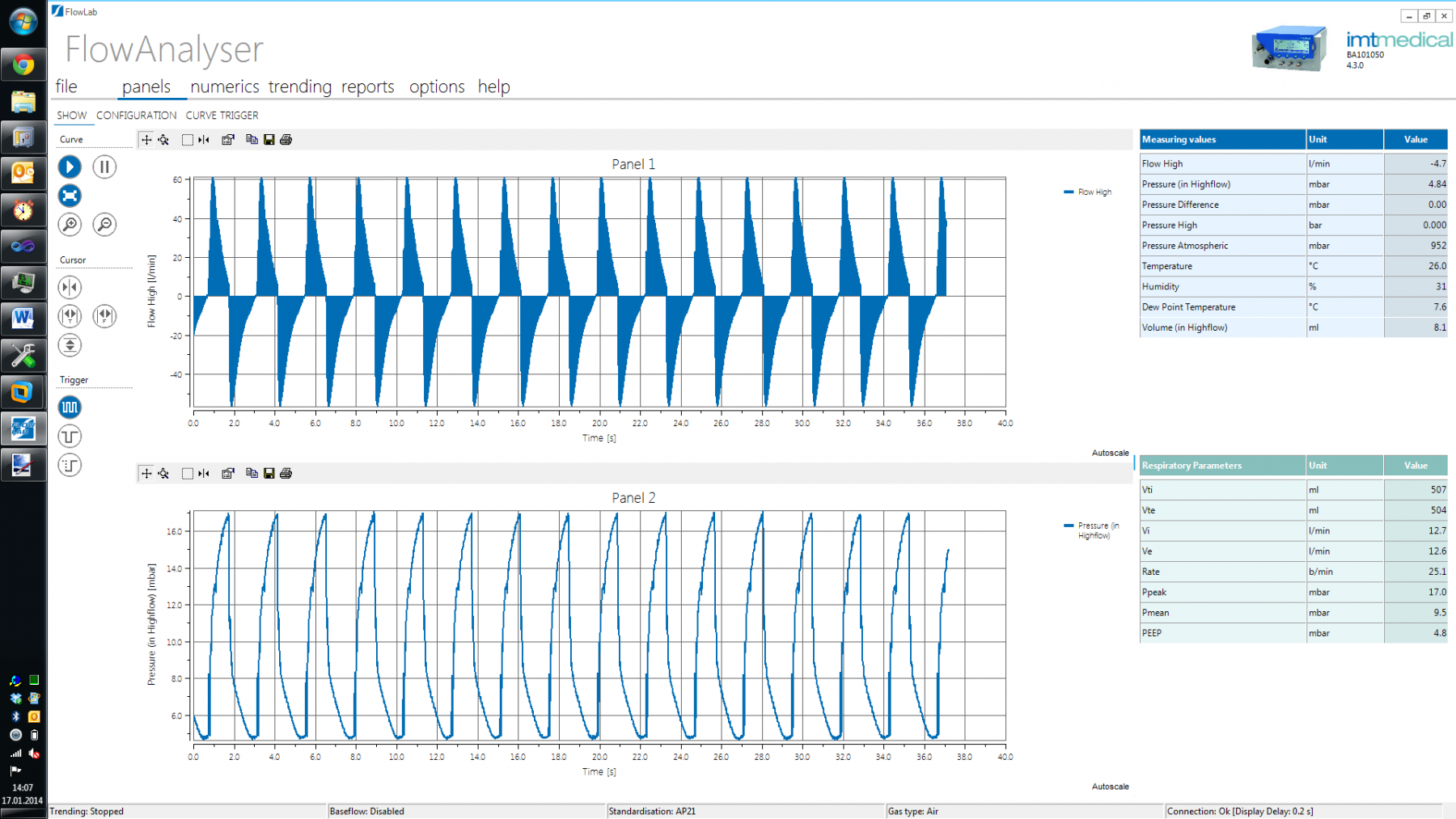The image size is (1456, 819).
Task: Zoom in using the magnifier-plus in Curve section
Action: click(70, 225)
